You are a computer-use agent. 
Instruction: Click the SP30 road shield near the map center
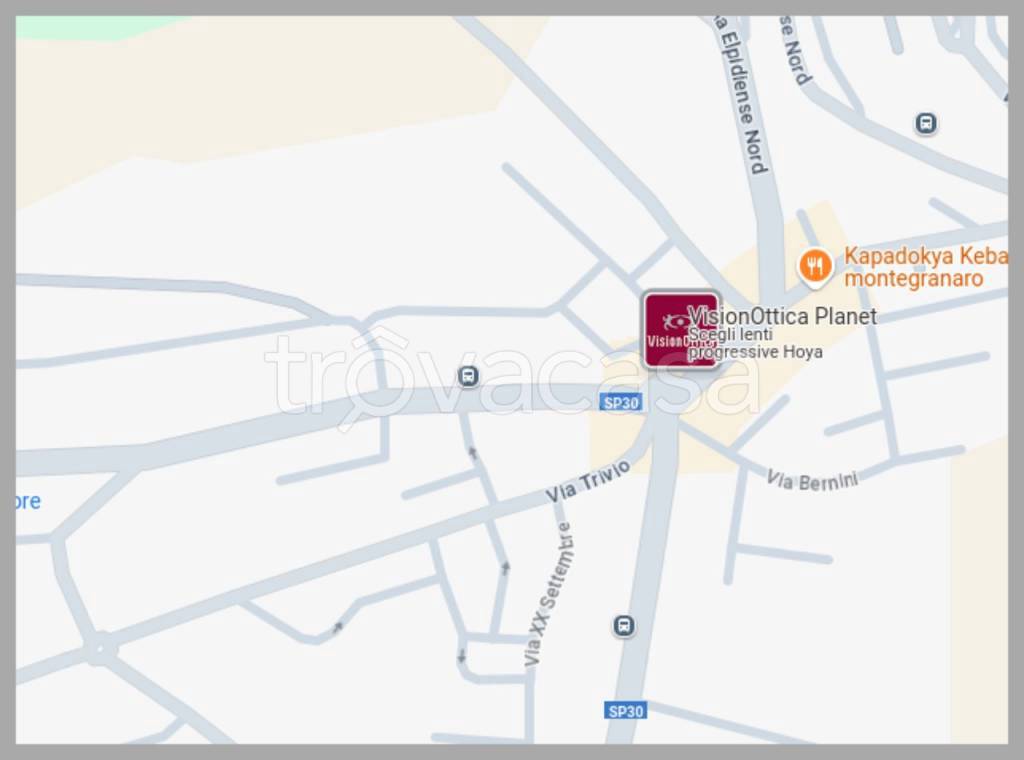click(x=620, y=403)
